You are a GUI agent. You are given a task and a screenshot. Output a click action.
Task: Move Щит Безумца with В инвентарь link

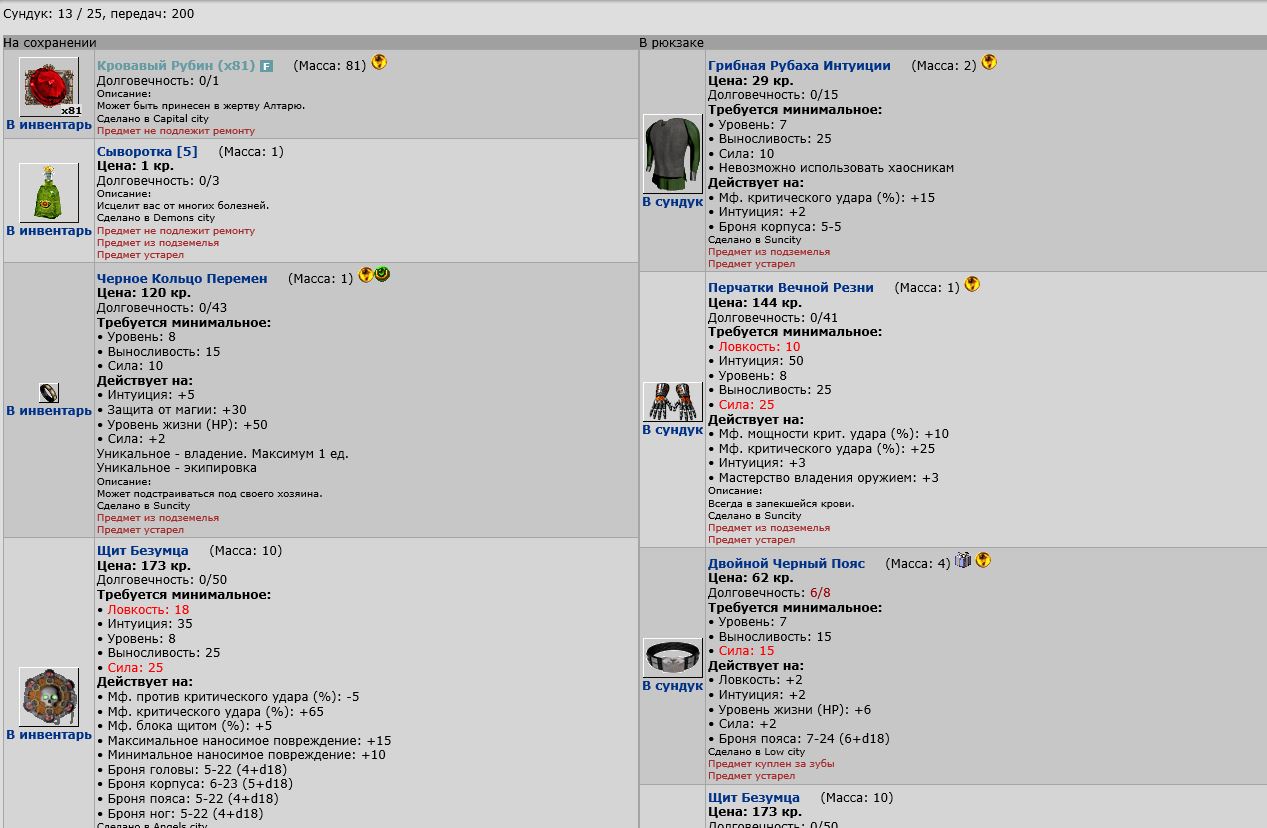49,735
